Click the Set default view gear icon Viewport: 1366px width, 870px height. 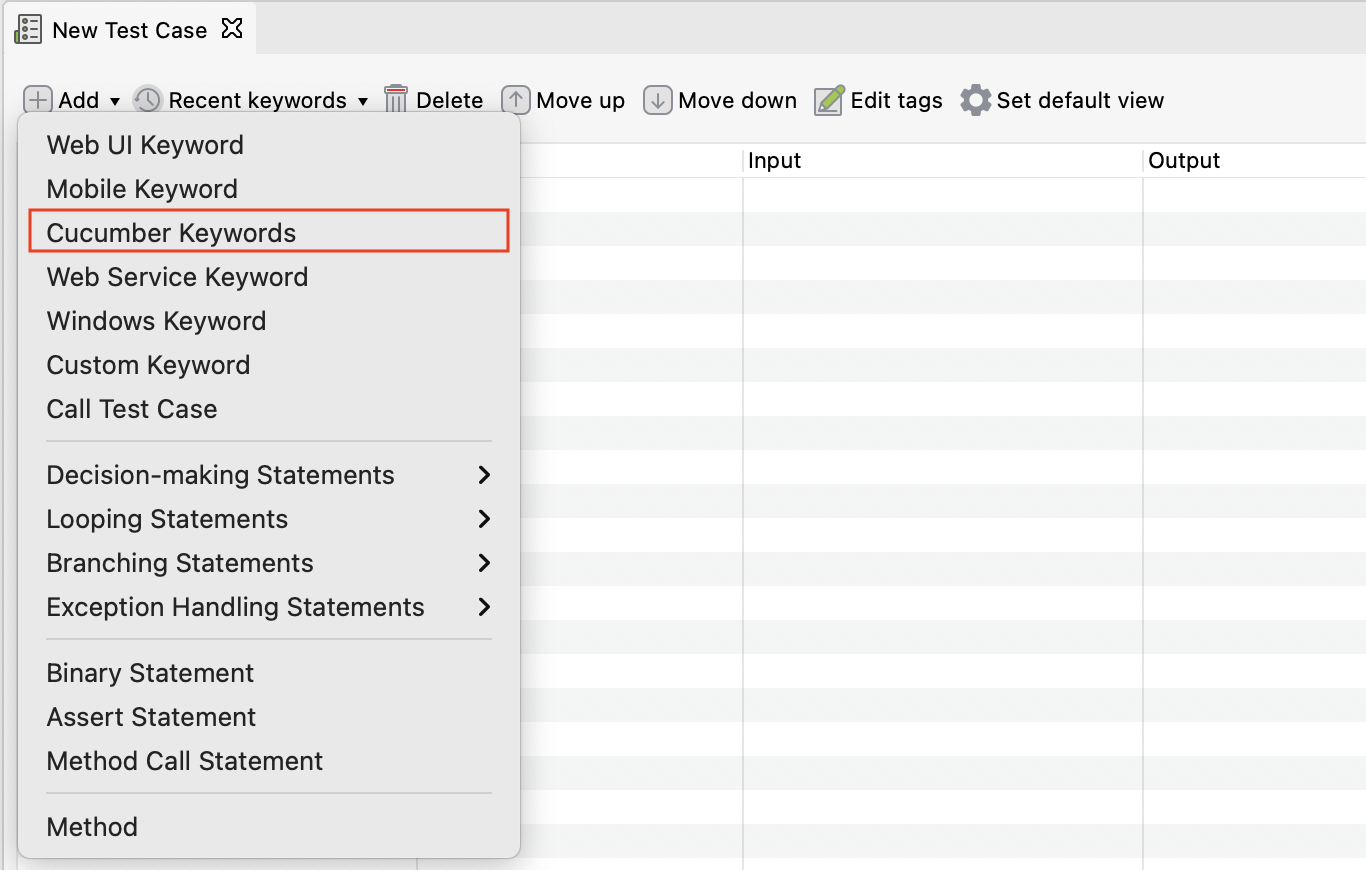click(975, 100)
